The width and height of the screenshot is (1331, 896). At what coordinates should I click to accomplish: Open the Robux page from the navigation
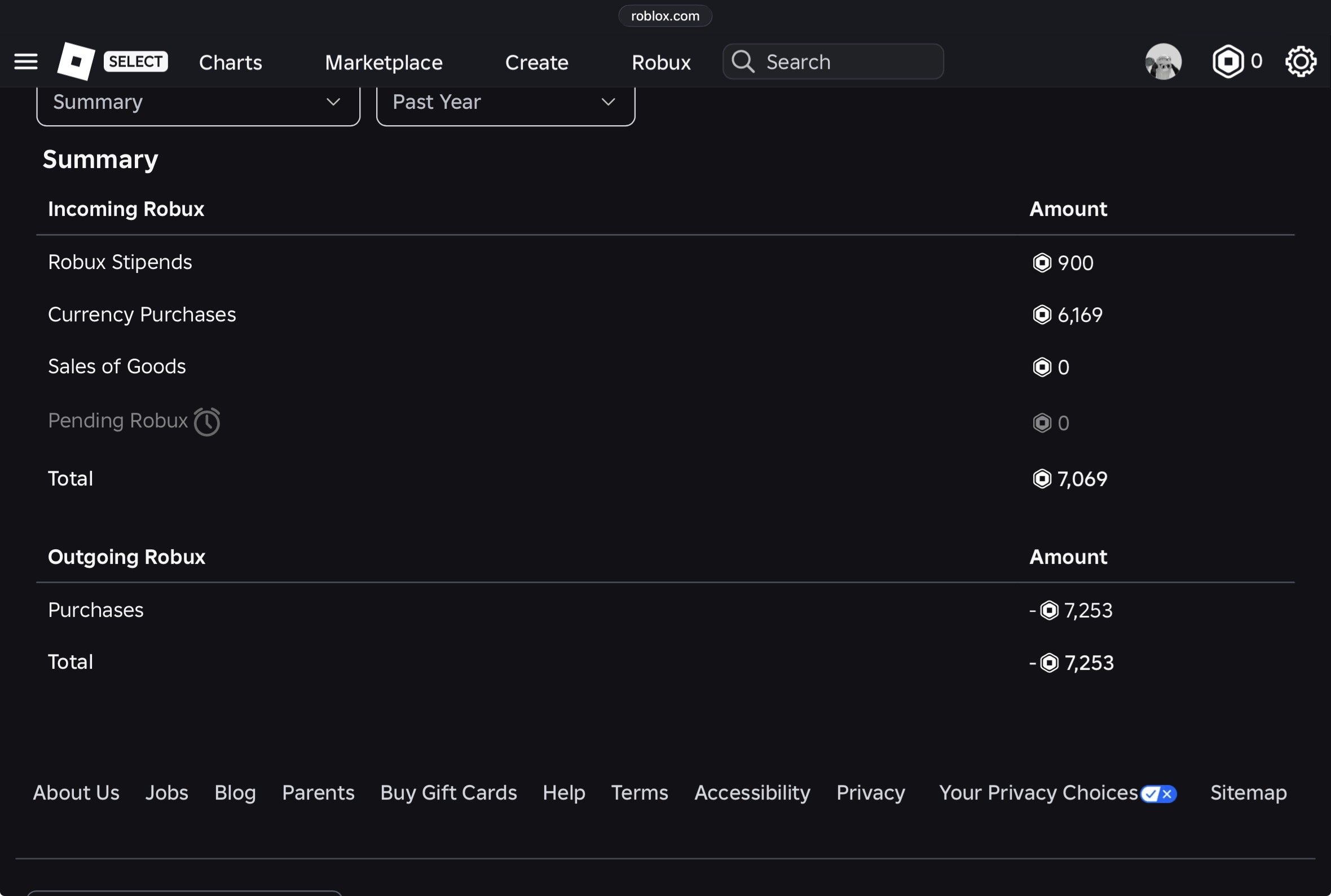click(x=661, y=62)
